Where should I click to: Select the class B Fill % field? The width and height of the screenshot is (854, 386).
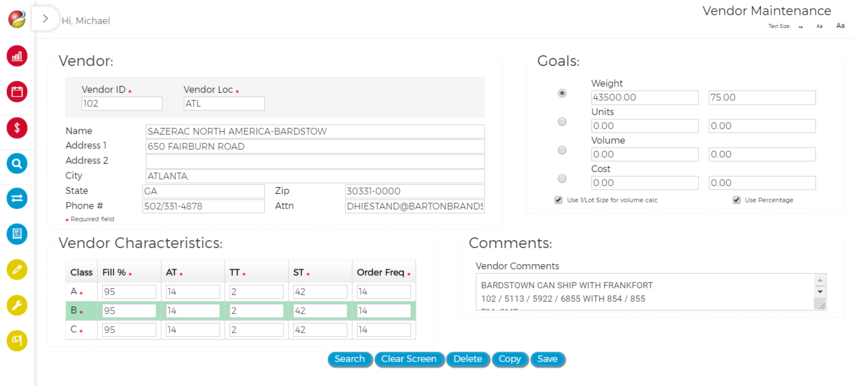click(x=129, y=311)
